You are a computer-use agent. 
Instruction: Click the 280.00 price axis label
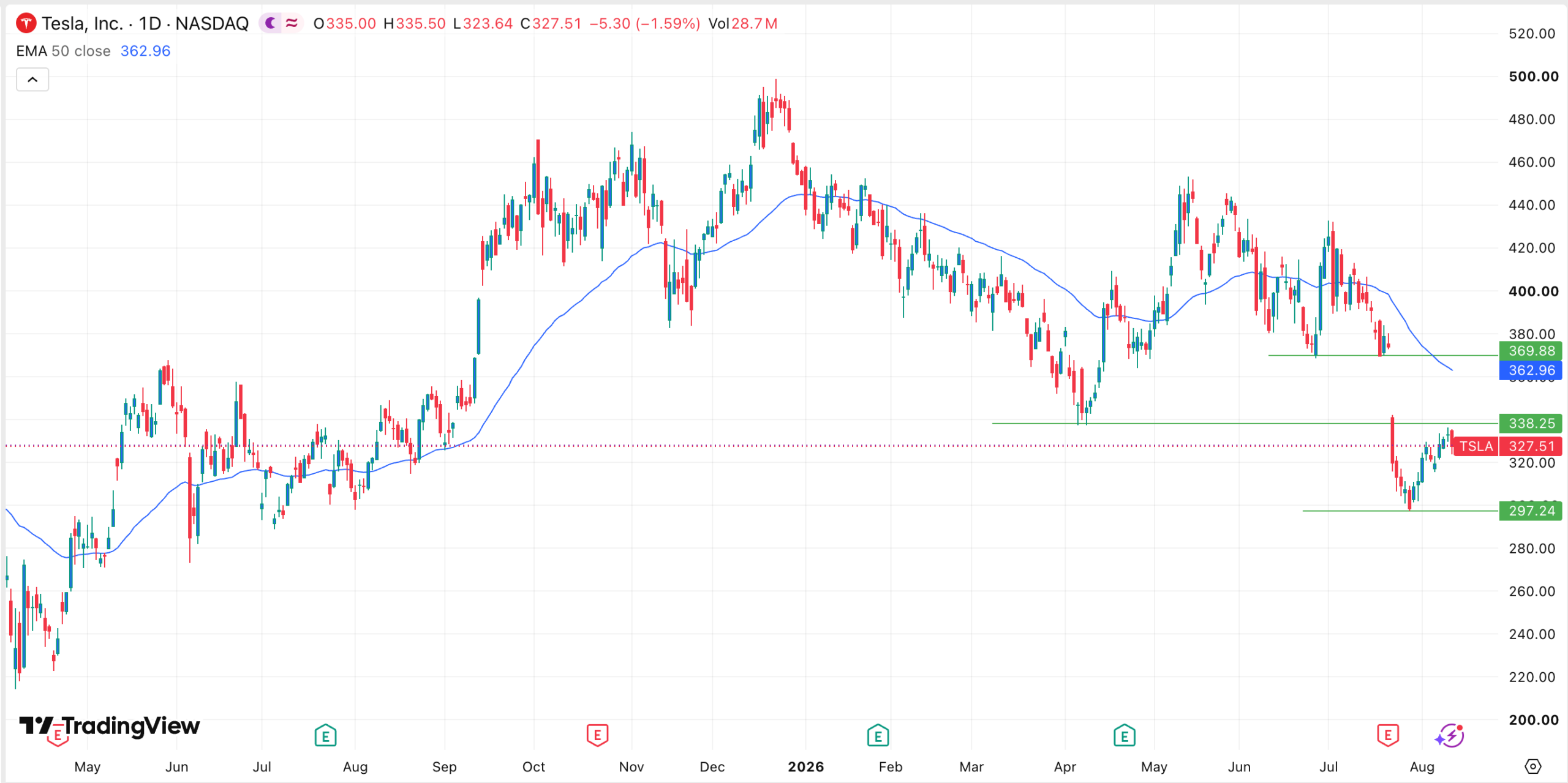coord(1532,549)
